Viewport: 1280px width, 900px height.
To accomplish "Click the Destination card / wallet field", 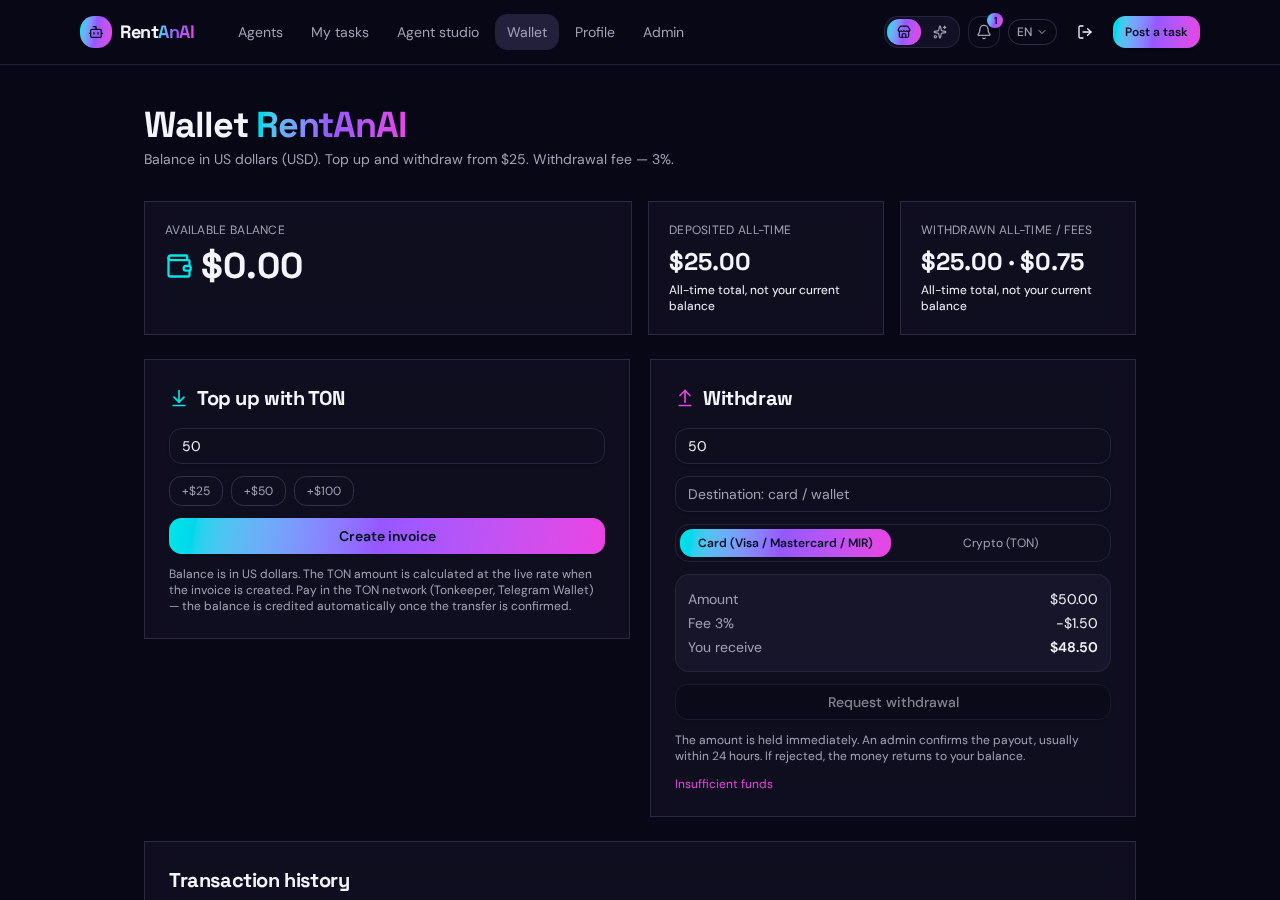I will tap(893, 494).
